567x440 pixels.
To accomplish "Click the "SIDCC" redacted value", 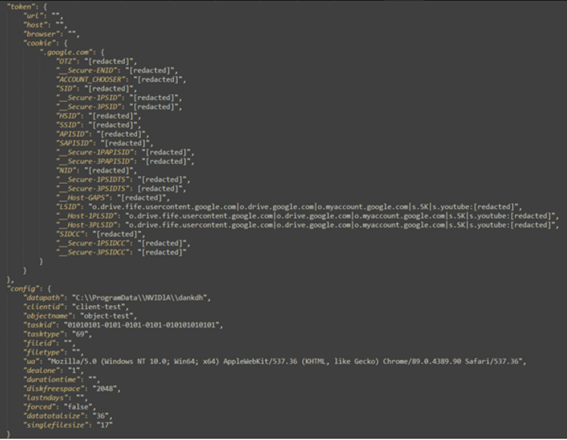I will [x=117, y=234].
